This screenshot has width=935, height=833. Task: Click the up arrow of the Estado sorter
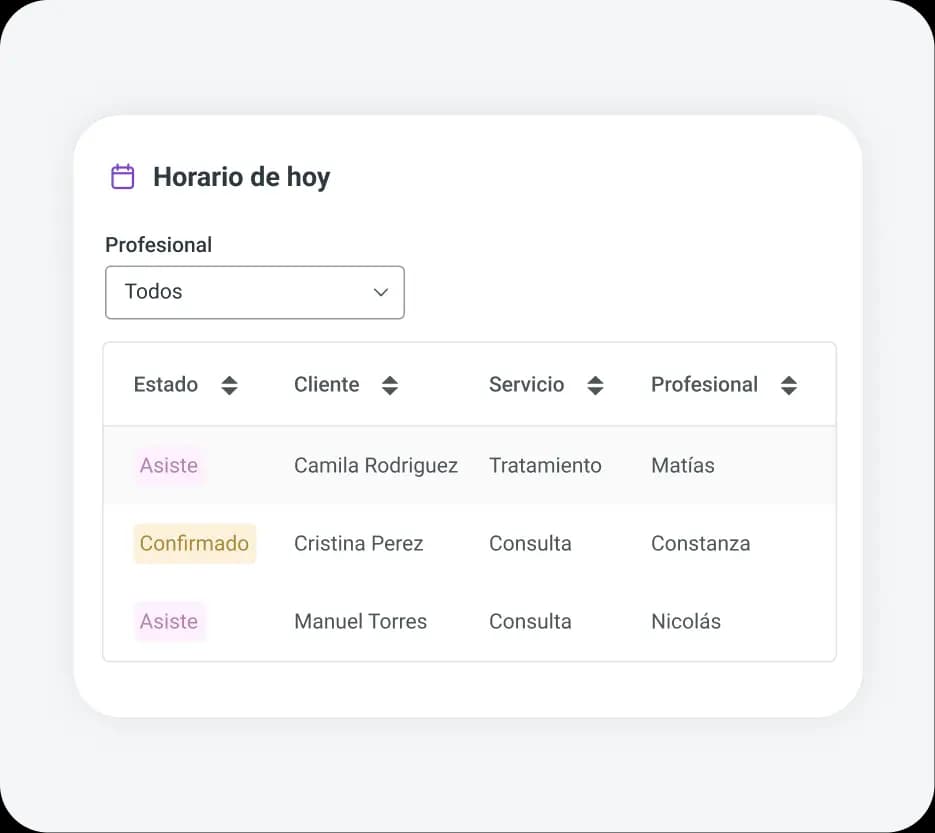coord(228,379)
